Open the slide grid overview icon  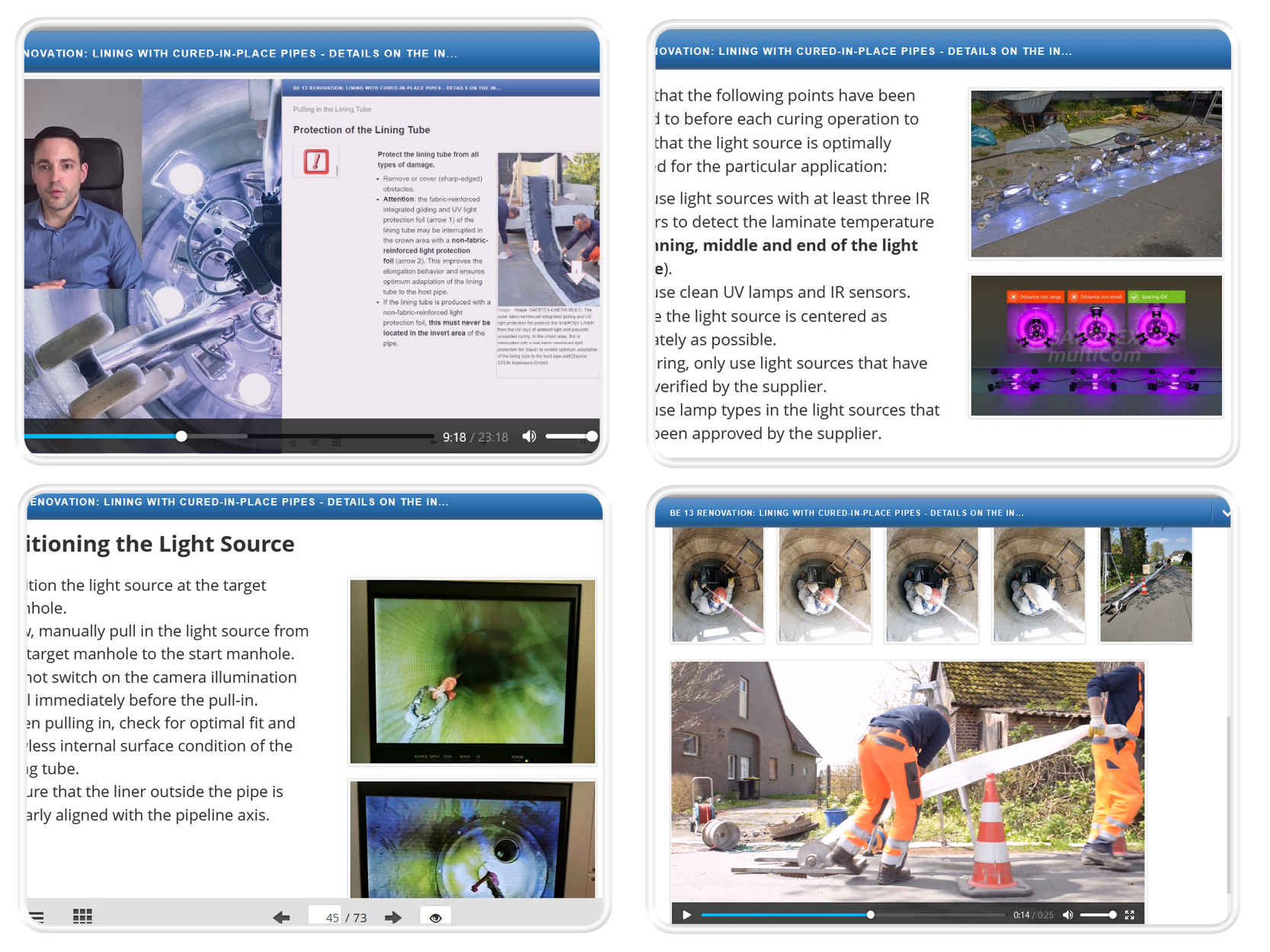click(x=82, y=916)
